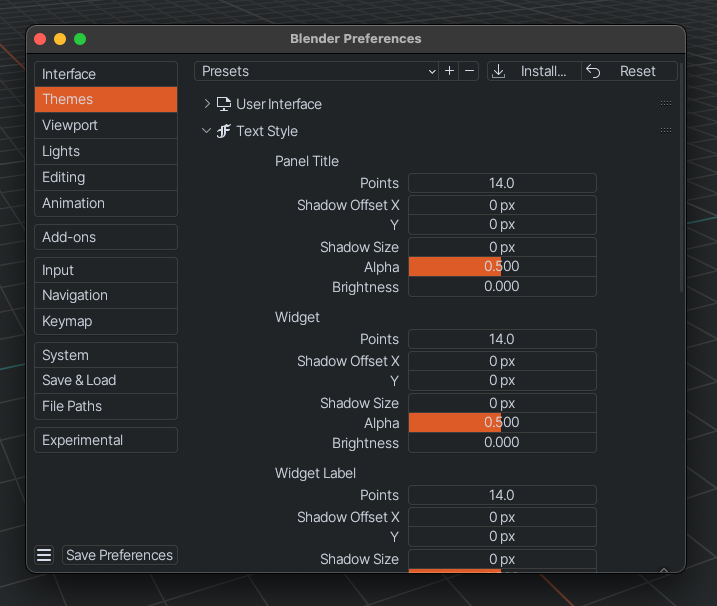This screenshot has width=717, height=606.
Task: Expand the User Interface section
Action: point(207,104)
